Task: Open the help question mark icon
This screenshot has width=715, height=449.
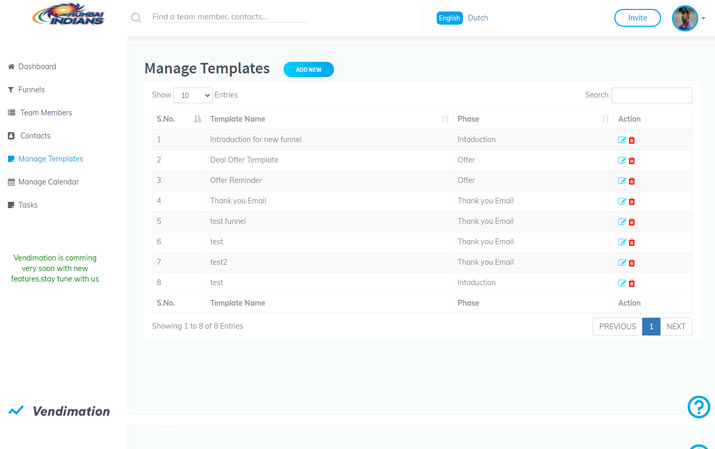Action: click(699, 407)
